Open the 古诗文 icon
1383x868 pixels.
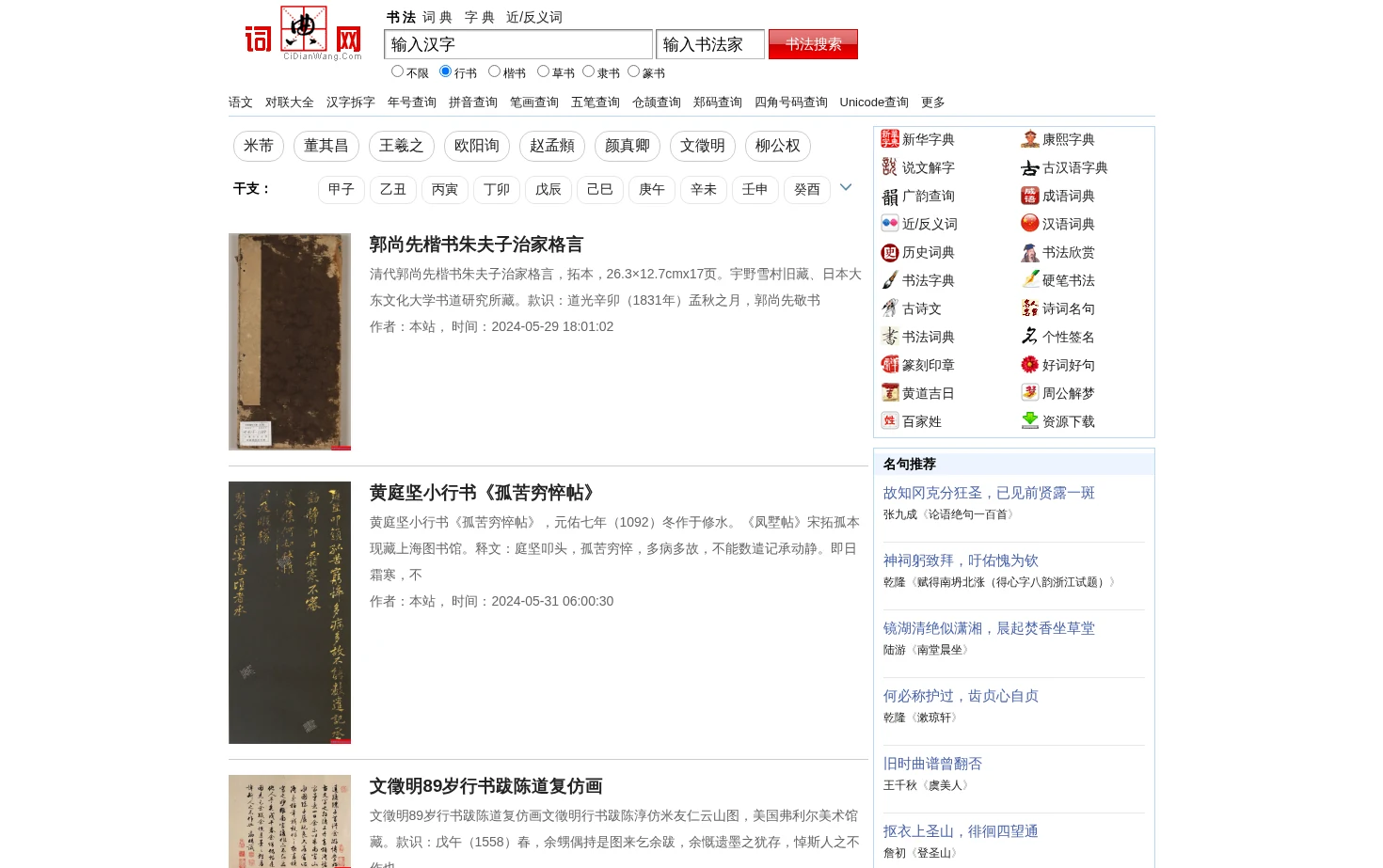click(x=889, y=308)
